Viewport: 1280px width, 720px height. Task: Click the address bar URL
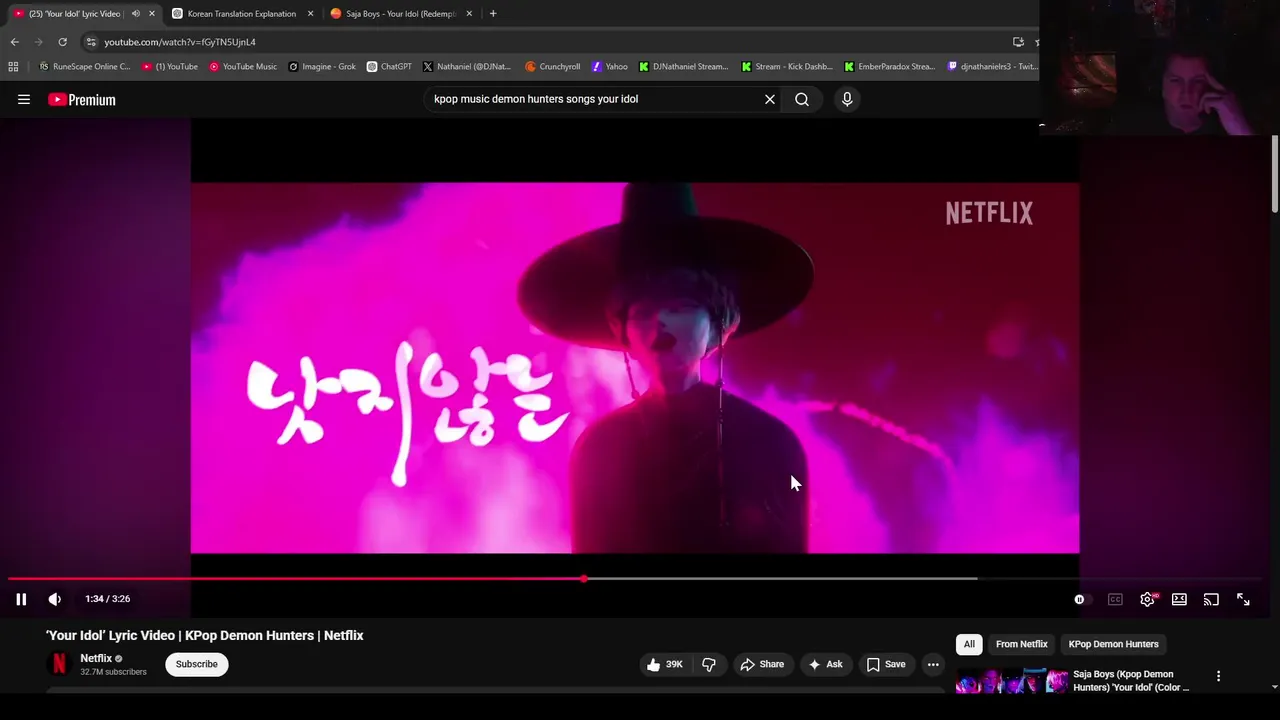(180, 42)
